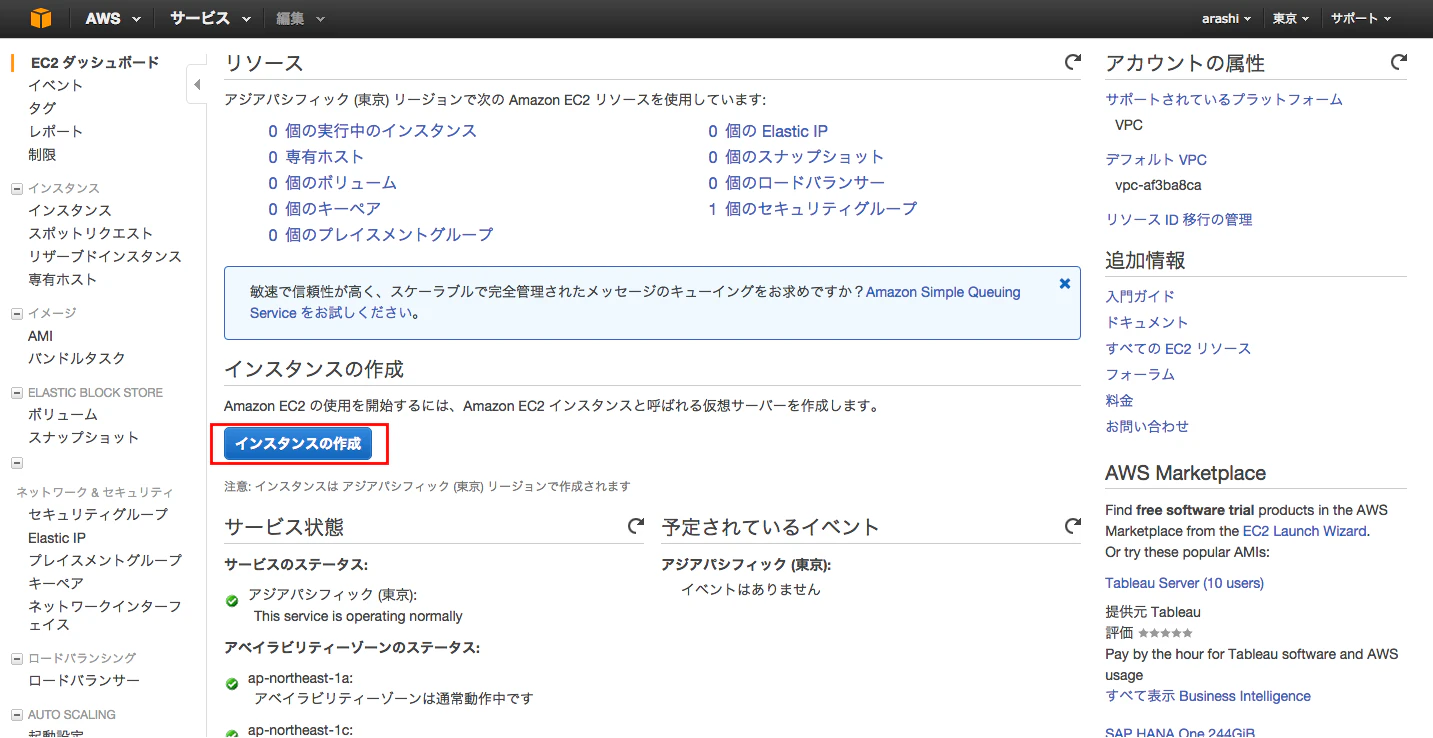
Task: Open the 入門ガイド link
Action: pos(1140,296)
